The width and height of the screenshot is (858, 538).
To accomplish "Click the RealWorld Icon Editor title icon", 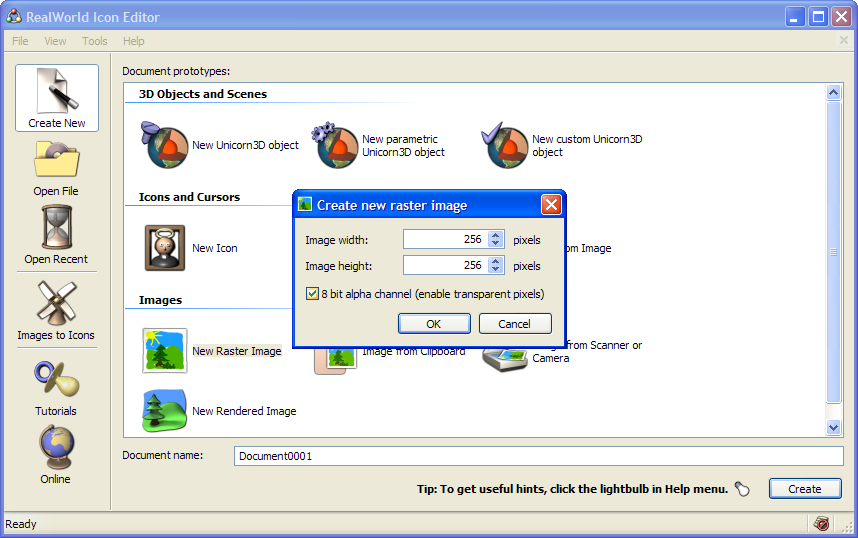I will point(14,17).
